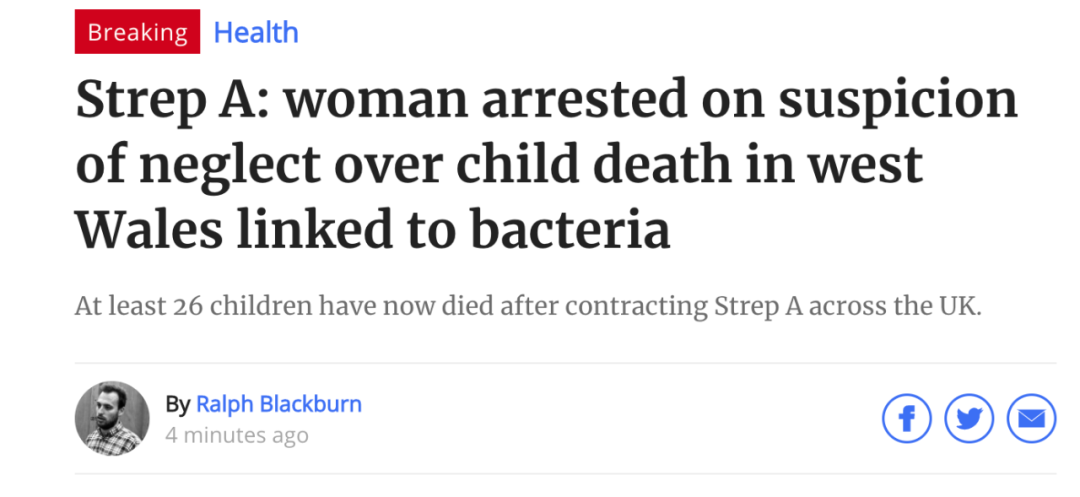Open Ralph Blackburn's author page
Viewport: 1080px width, 497px height.
[279, 404]
